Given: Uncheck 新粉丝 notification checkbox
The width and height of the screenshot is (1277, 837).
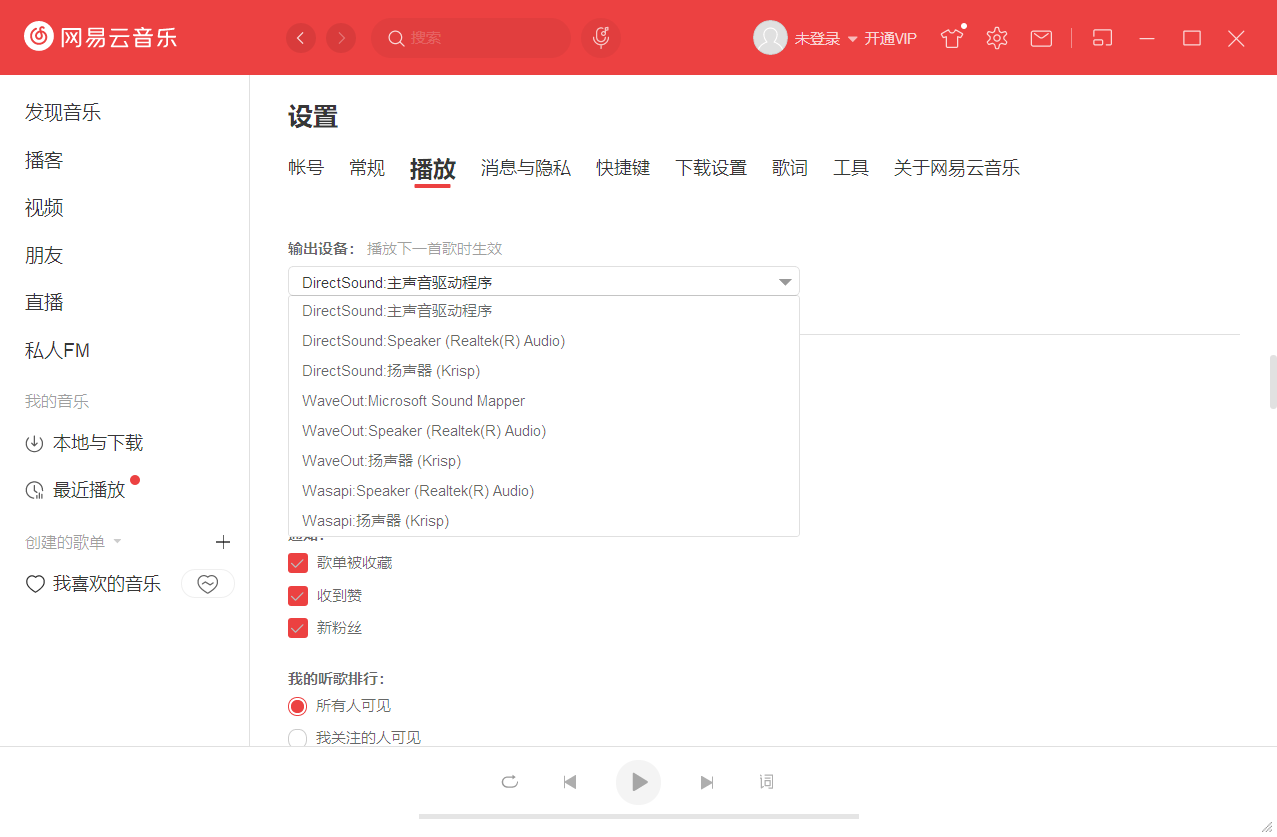Looking at the screenshot, I should [x=298, y=628].
